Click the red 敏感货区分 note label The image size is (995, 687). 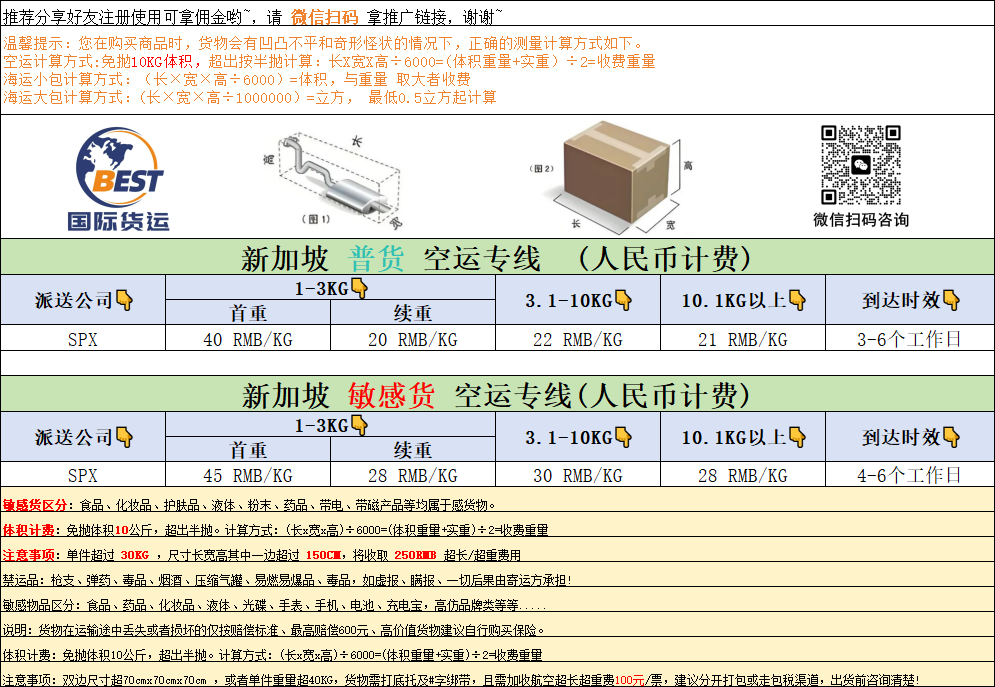[x=35, y=505]
